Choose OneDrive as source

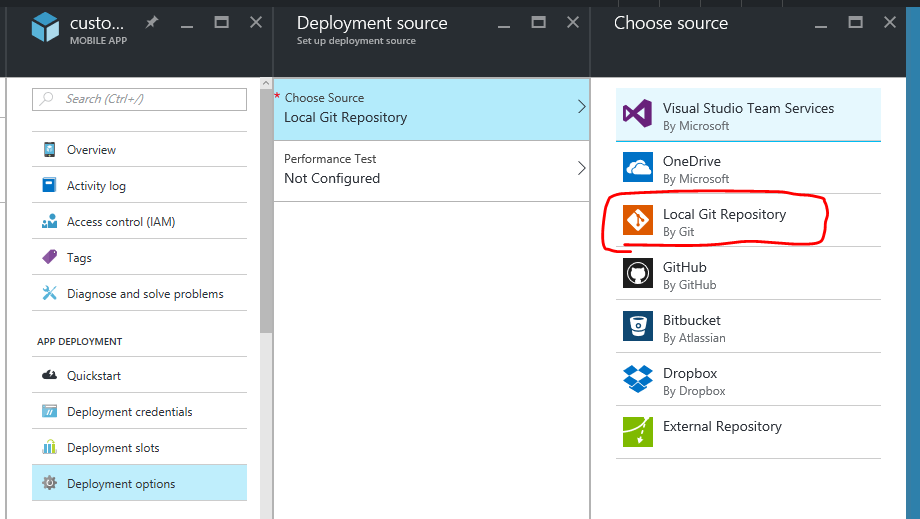(748, 168)
